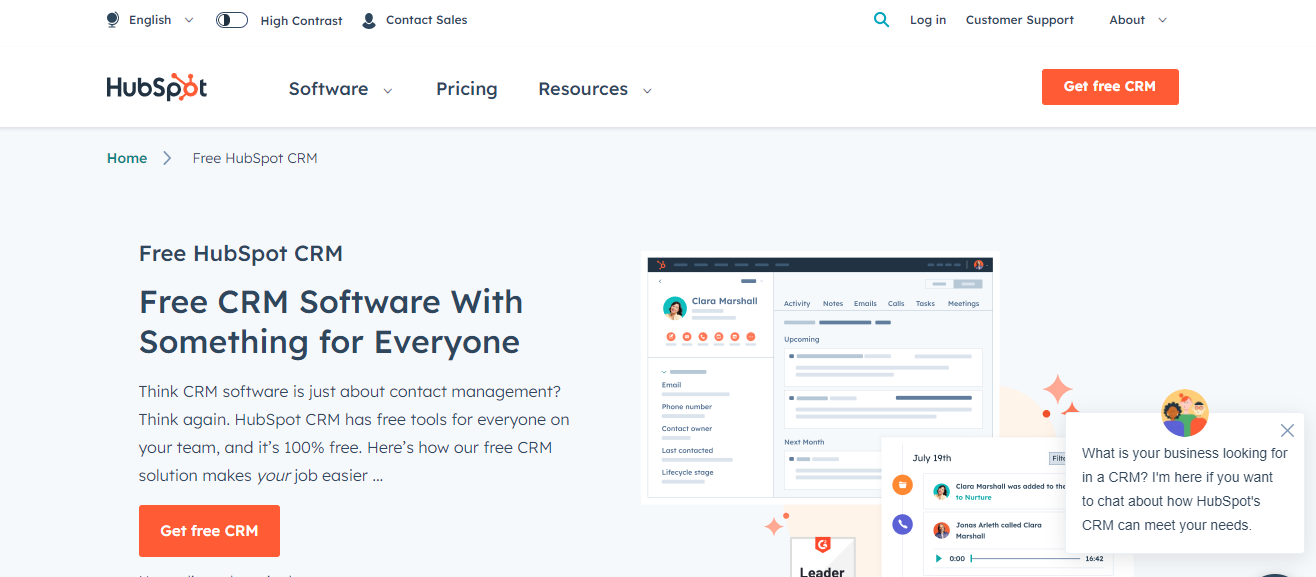The image size is (1316, 577).
Task: Click the chat message bubble text
Action: (x=1184, y=489)
